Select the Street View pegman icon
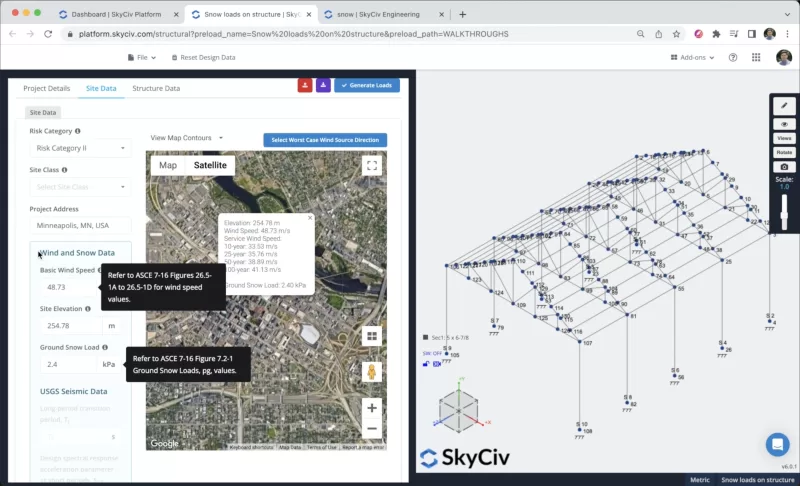800x486 pixels. (372, 372)
